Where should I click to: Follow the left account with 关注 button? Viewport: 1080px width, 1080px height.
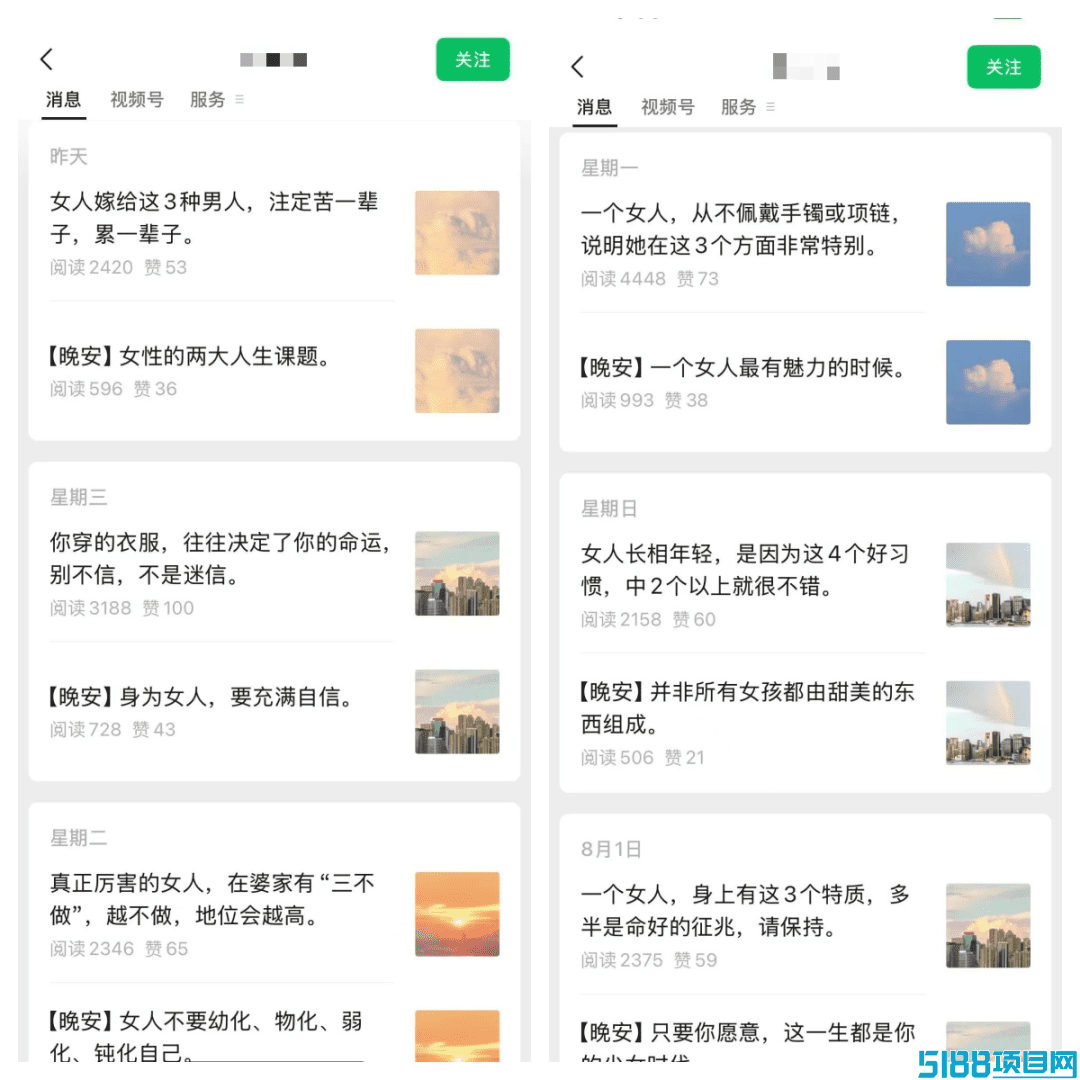coord(472,59)
